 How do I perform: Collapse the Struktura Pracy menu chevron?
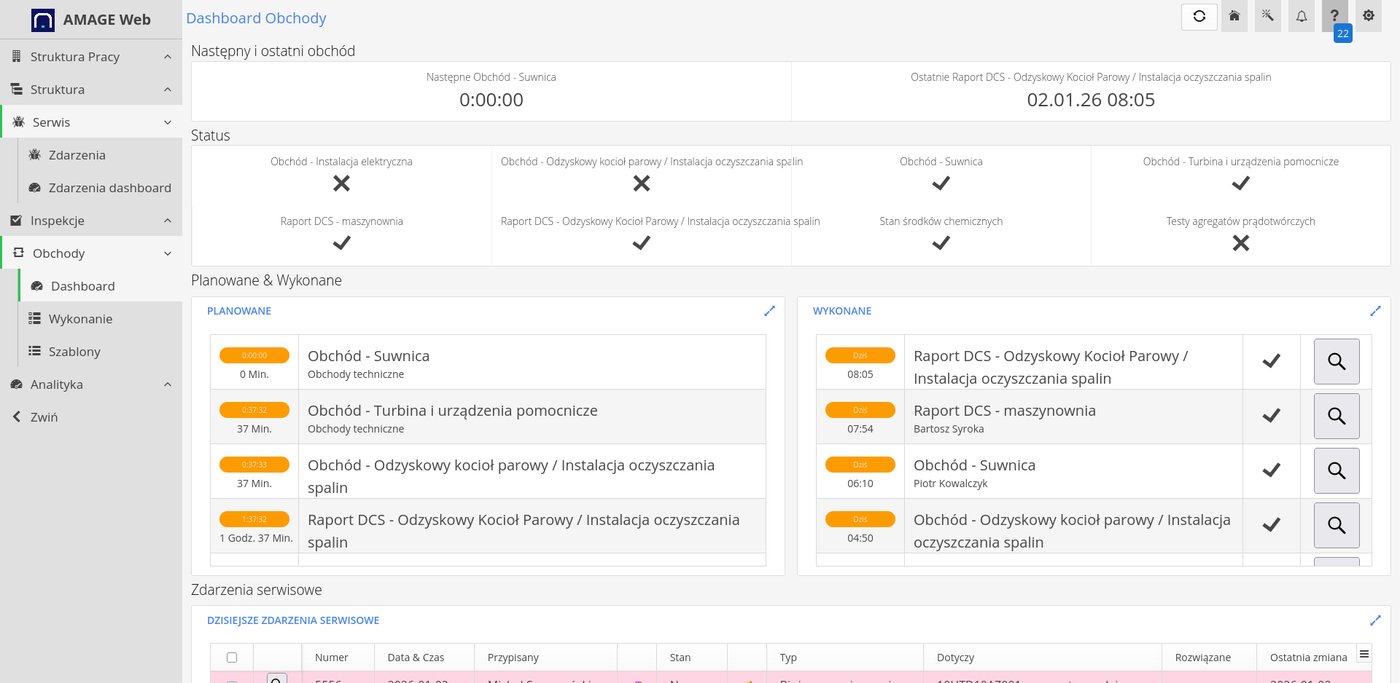point(167,57)
